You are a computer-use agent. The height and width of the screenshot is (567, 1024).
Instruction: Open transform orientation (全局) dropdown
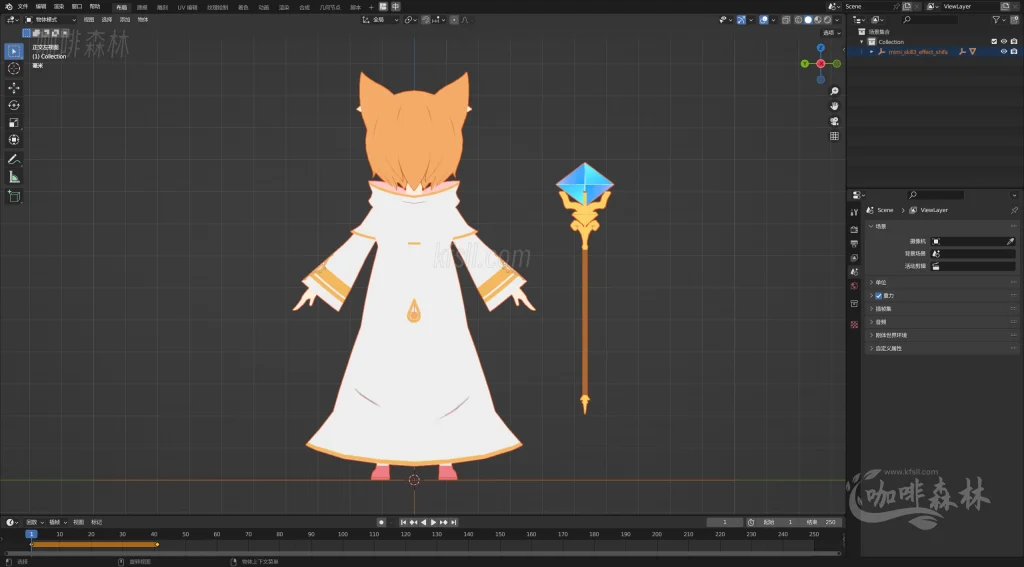coord(381,20)
